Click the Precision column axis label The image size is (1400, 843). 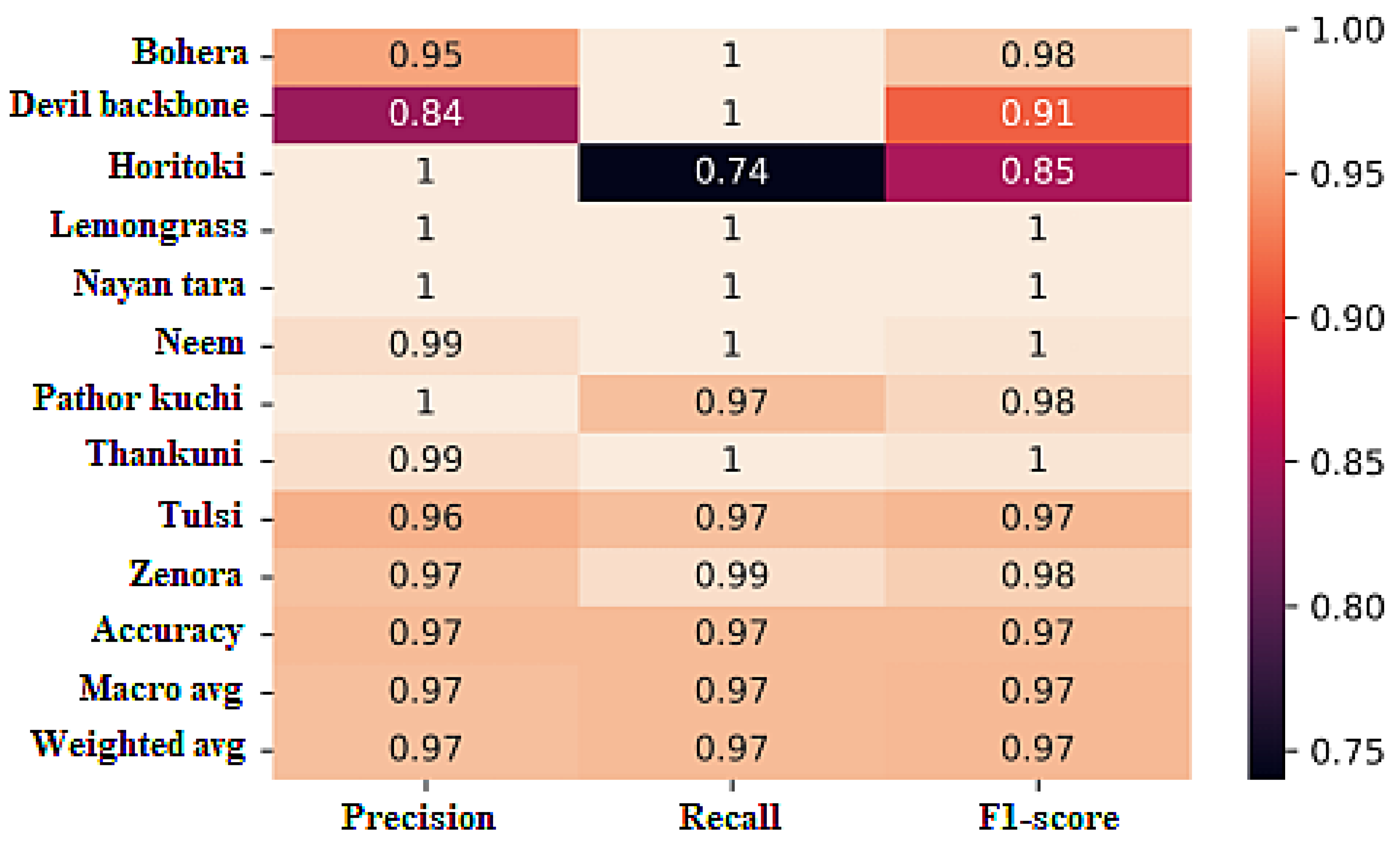tap(418, 818)
